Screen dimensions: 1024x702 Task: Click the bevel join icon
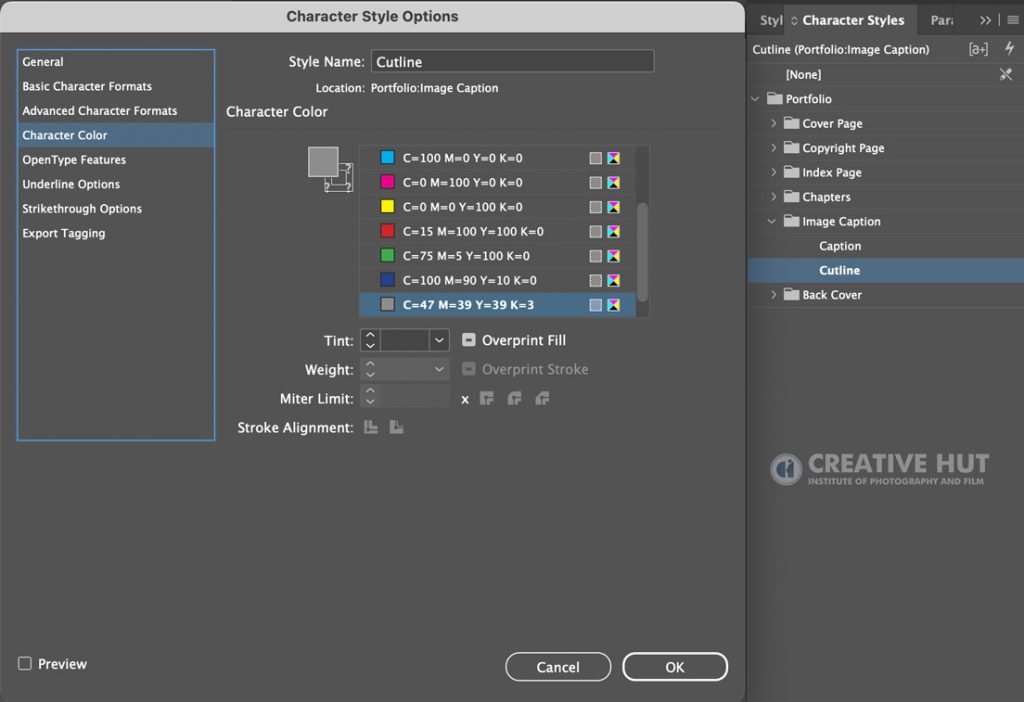542,398
